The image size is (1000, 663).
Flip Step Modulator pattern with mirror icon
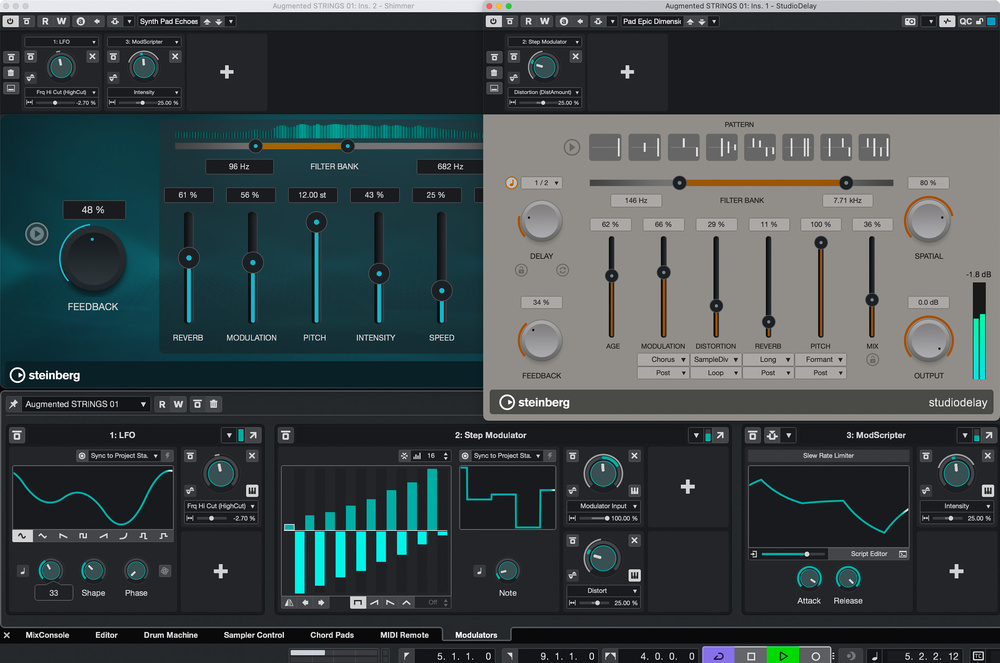(x=289, y=602)
